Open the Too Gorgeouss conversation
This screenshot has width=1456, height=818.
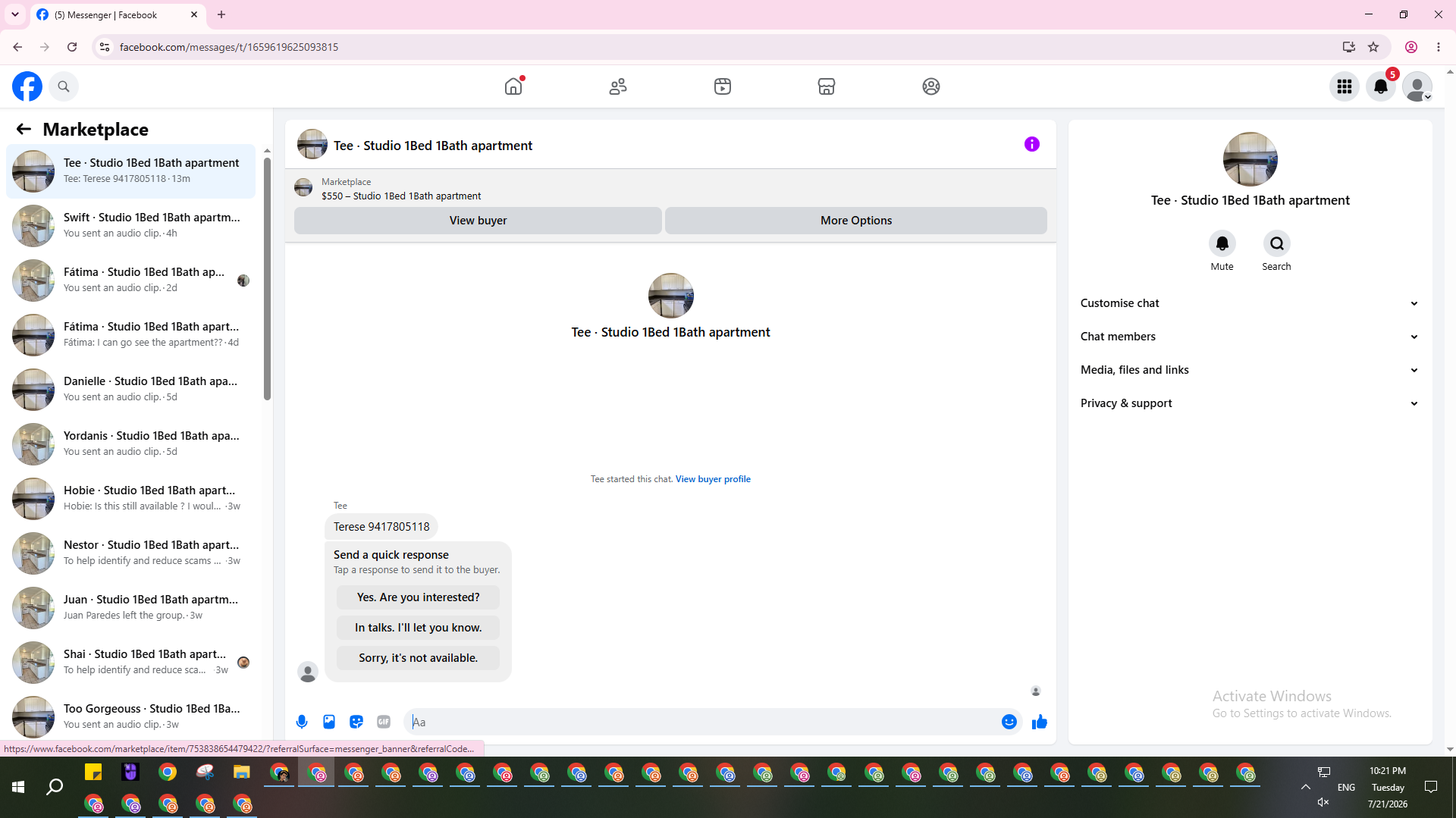coord(131,716)
